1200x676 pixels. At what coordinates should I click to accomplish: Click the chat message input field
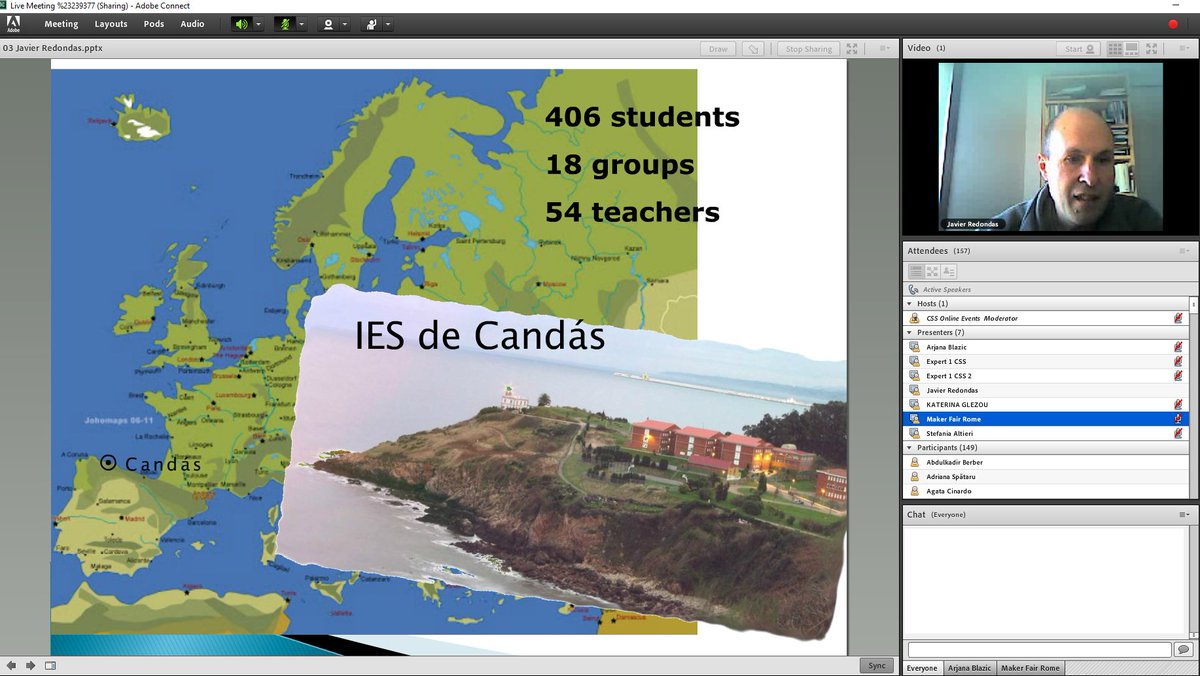coord(1040,648)
